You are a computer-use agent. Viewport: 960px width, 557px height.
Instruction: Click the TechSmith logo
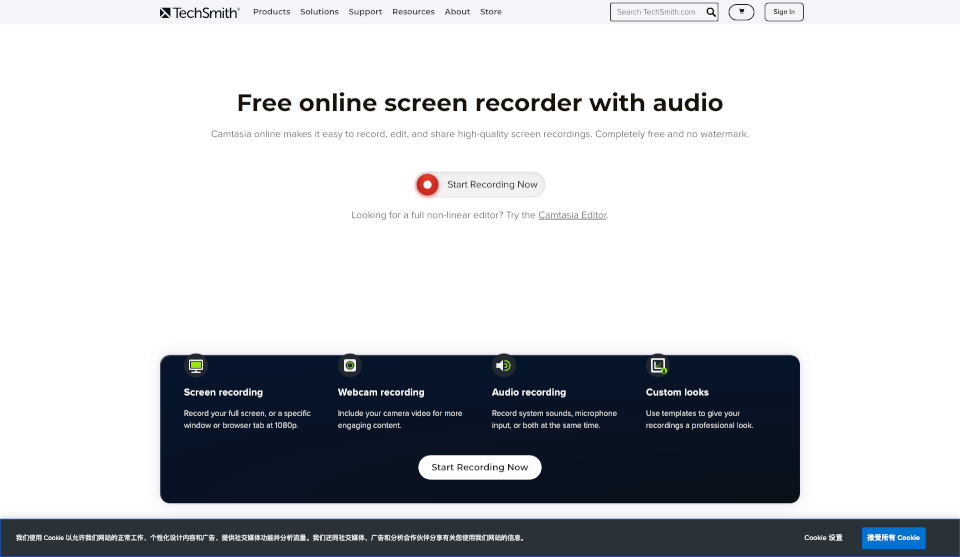coord(200,12)
